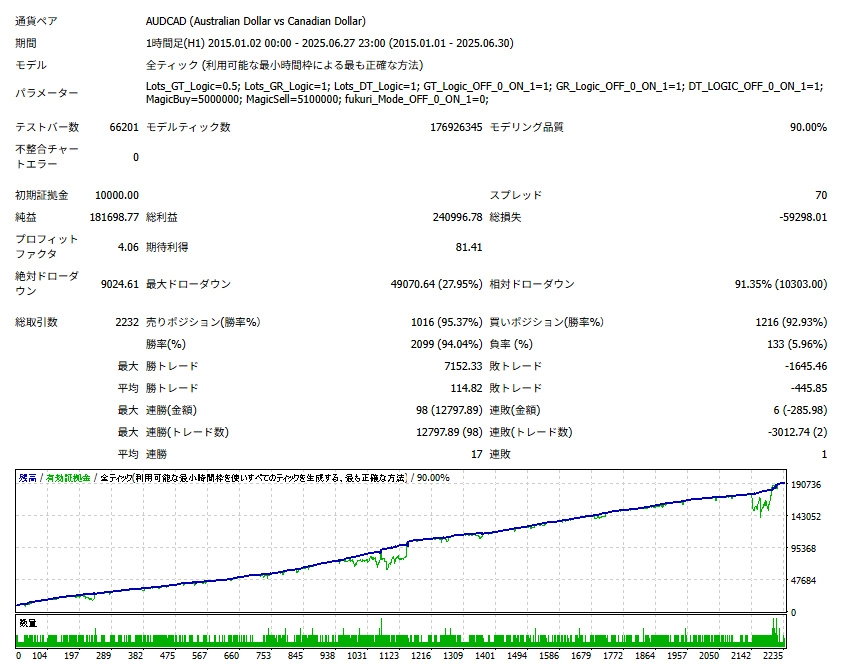Screen dimensions: 843x668
Task: Click the max drawdown 49070.64 (27.95%)
Action: [437, 284]
